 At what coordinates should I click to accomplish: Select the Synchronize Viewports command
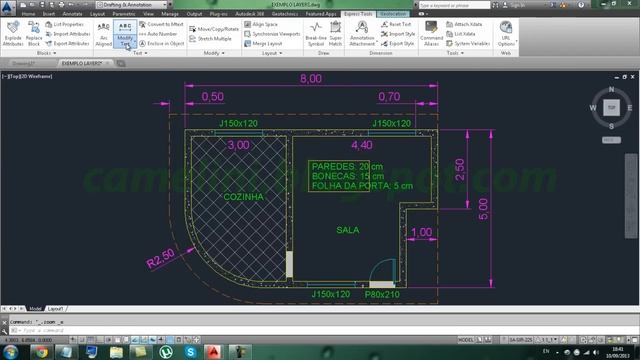[x=272, y=34]
